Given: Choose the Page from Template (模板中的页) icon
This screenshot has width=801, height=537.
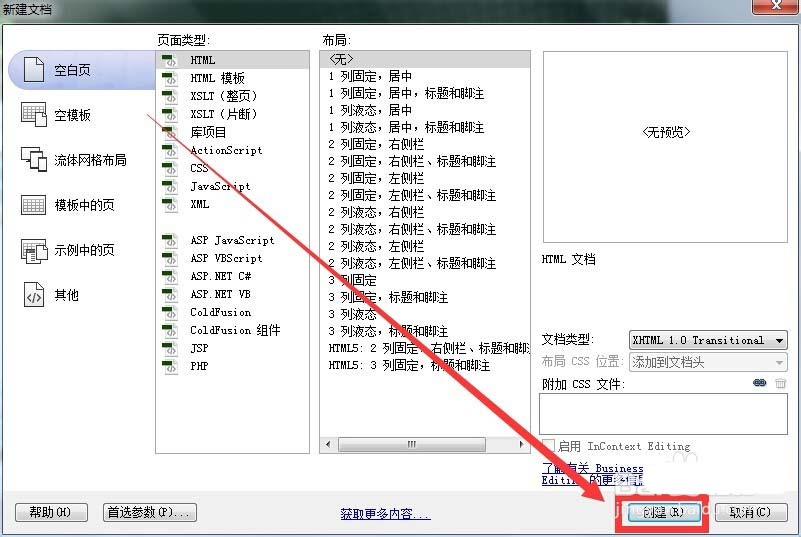Looking at the screenshot, I should click(35, 205).
